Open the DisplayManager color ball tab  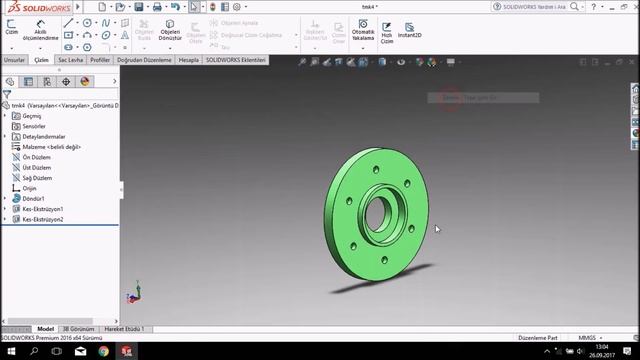click(84, 82)
